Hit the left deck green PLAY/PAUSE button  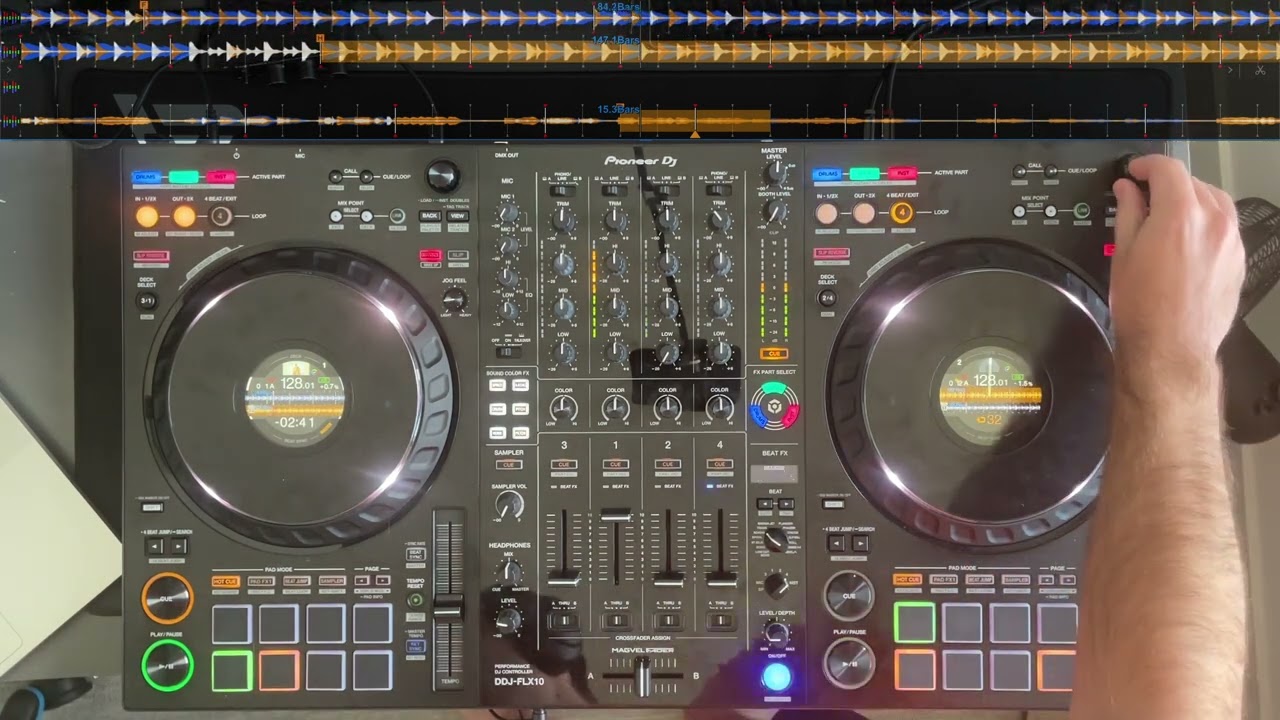[x=167, y=664]
